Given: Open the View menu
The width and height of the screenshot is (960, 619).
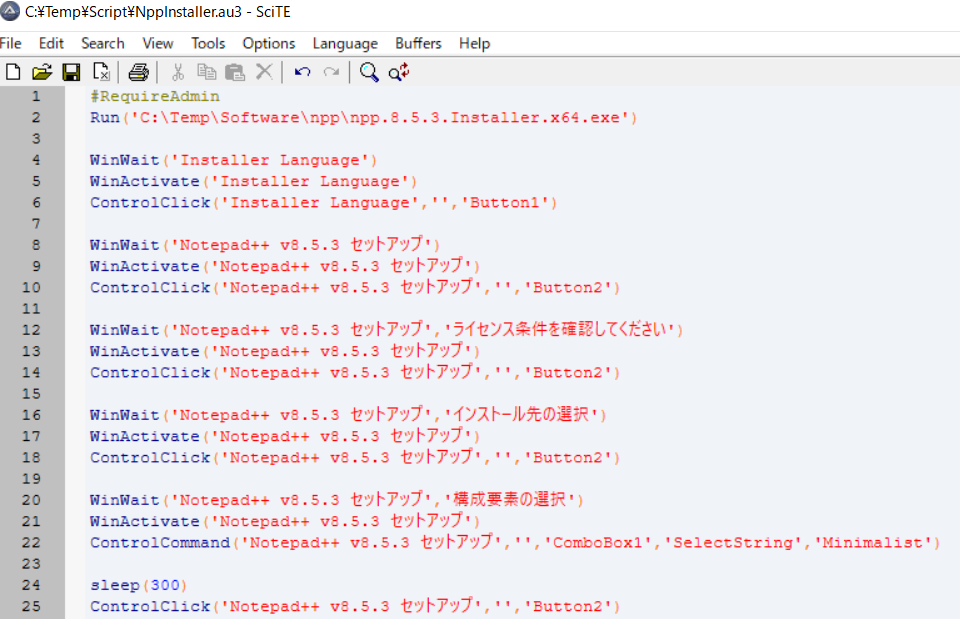Looking at the screenshot, I should click(x=158, y=43).
